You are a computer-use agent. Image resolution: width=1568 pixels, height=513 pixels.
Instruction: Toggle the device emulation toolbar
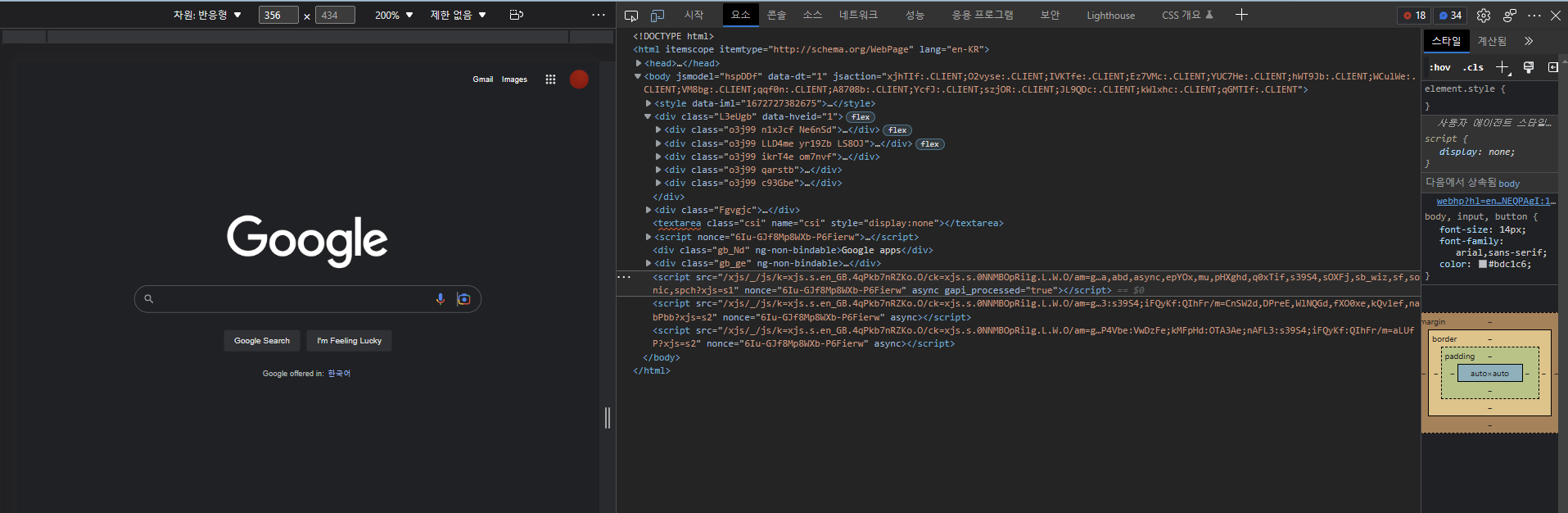657,15
